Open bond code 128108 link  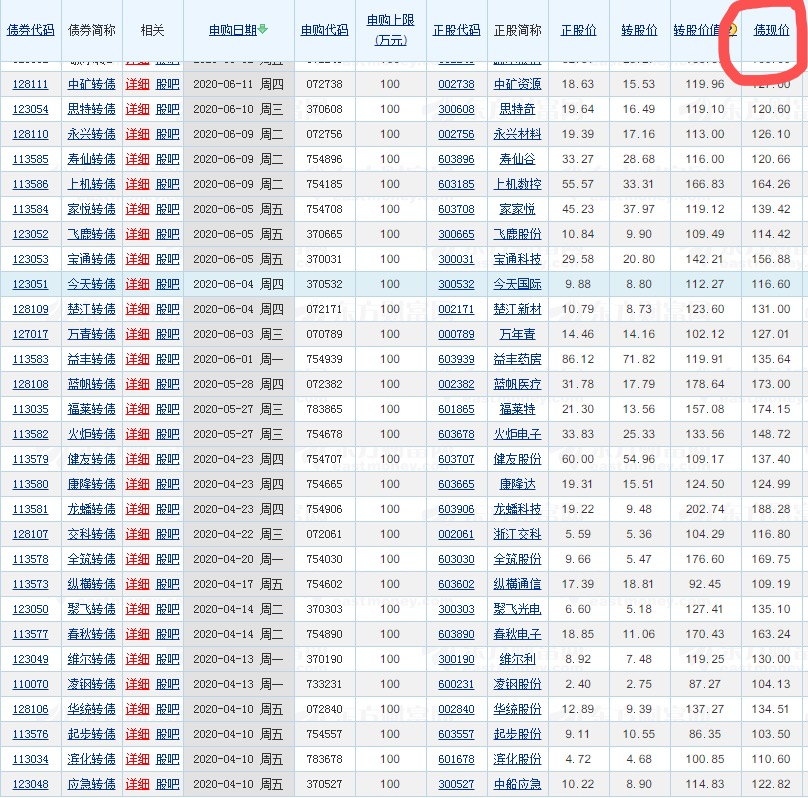(x=30, y=384)
